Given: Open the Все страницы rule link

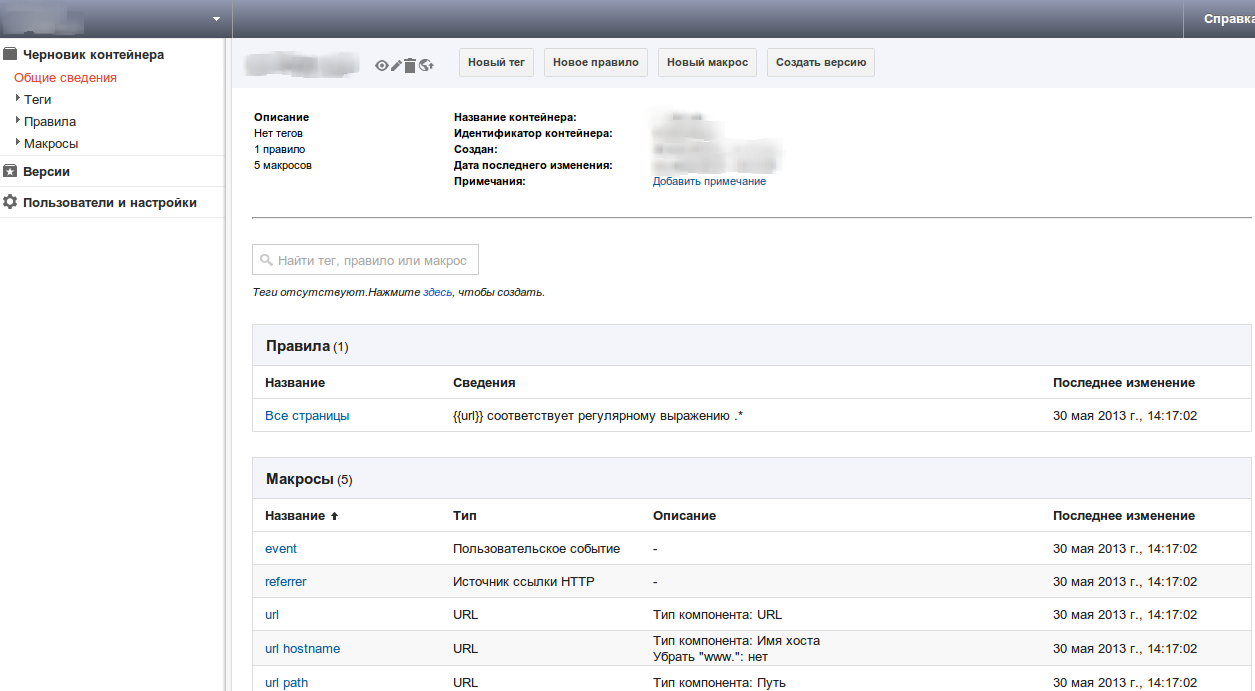Looking at the screenshot, I should tap(307, 415).
